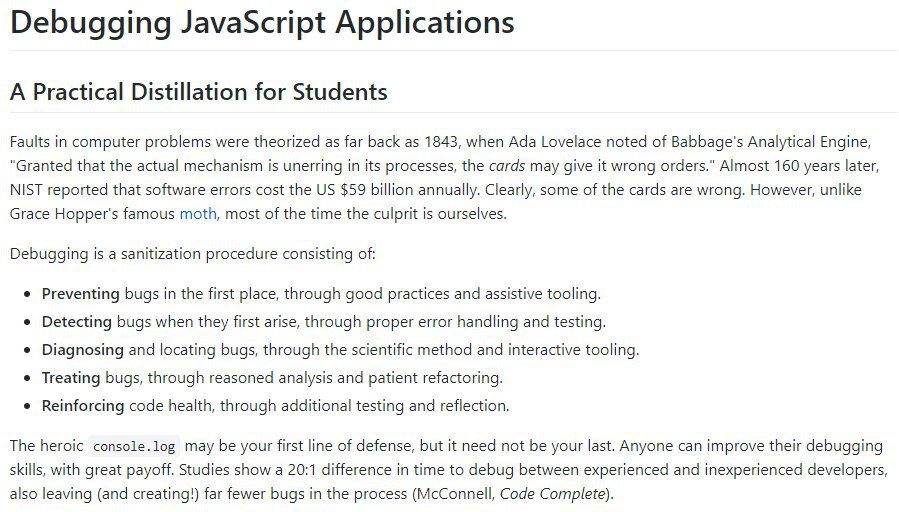Click the italicized word "cards"
This screenshot has height=512, width=899.
click(x=507, y=166)
